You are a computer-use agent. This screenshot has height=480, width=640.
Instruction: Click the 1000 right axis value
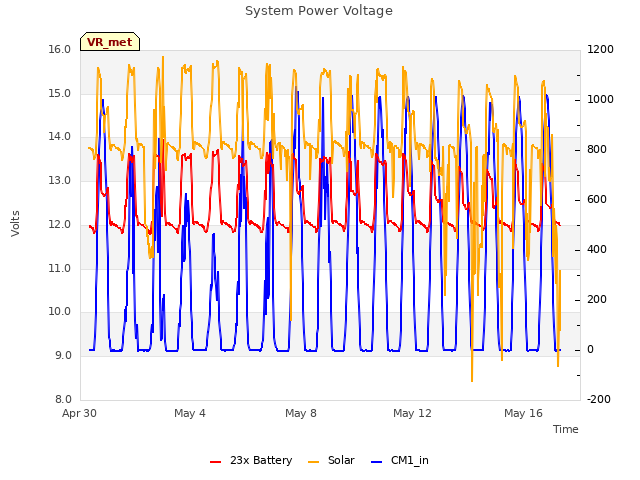coord(600,100)
